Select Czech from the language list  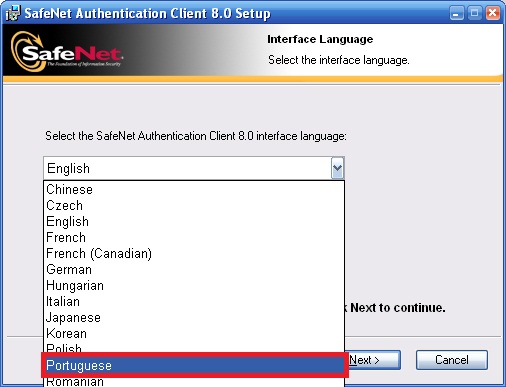point(194,205)
